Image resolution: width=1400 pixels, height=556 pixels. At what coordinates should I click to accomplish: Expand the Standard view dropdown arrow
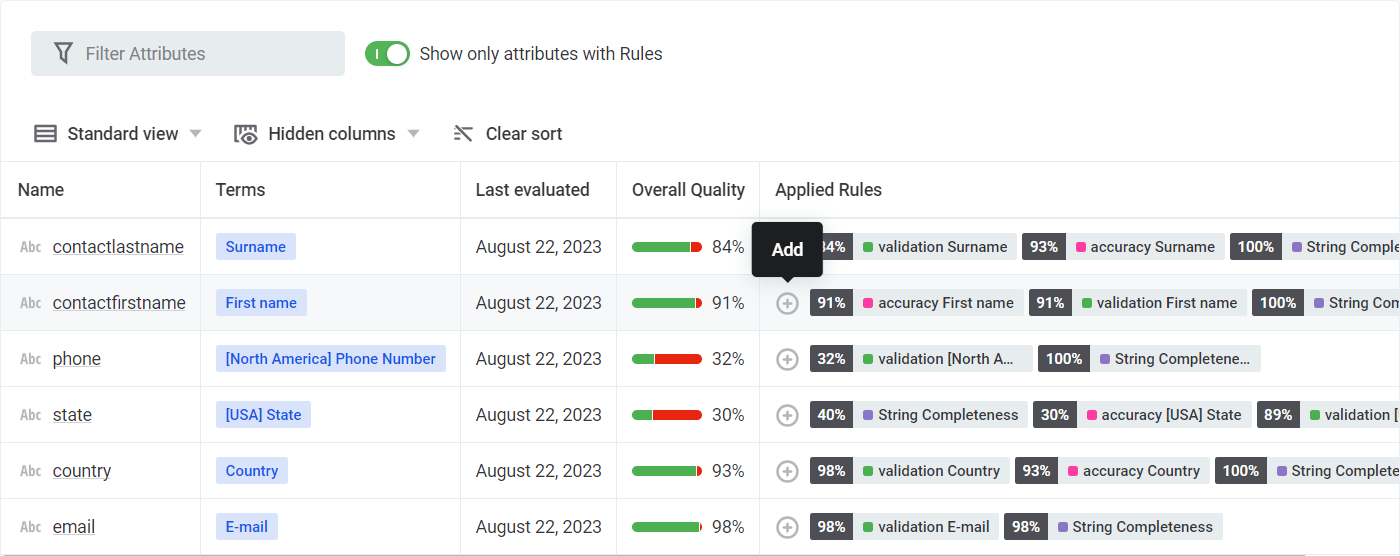196,134
